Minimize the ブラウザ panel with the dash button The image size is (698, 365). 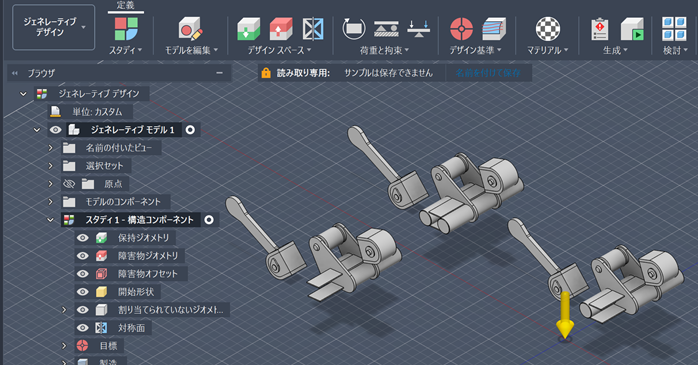(x=219, y=73)
